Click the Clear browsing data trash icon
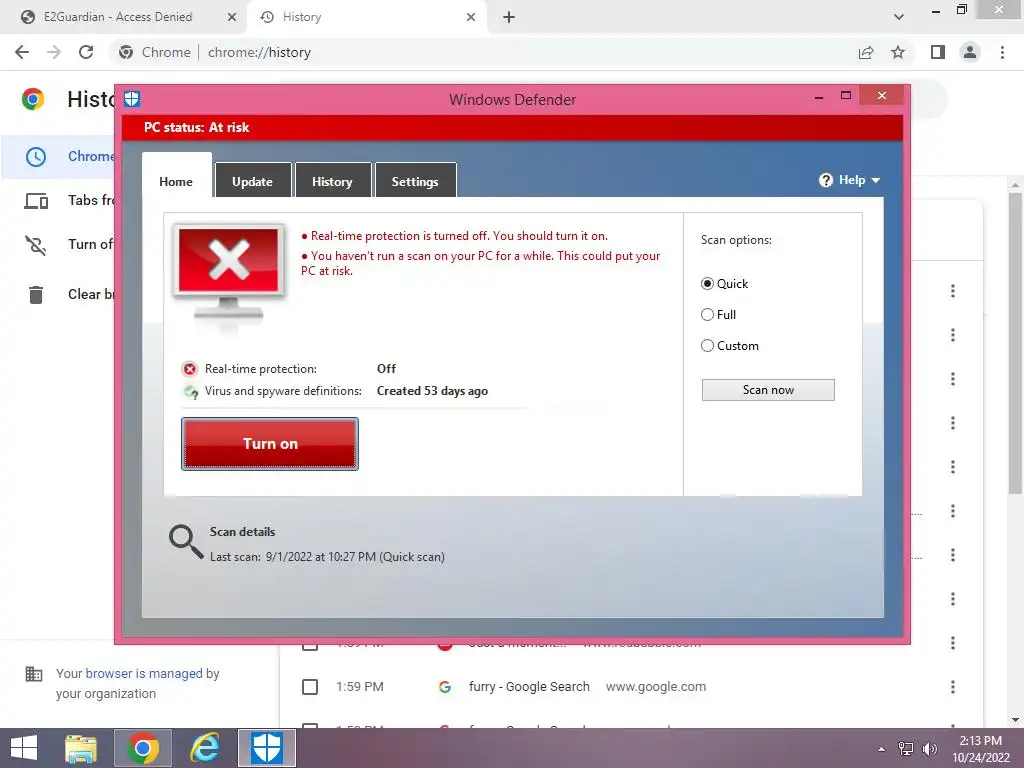This screenshot has height=768, width=1024. (36, 295)
